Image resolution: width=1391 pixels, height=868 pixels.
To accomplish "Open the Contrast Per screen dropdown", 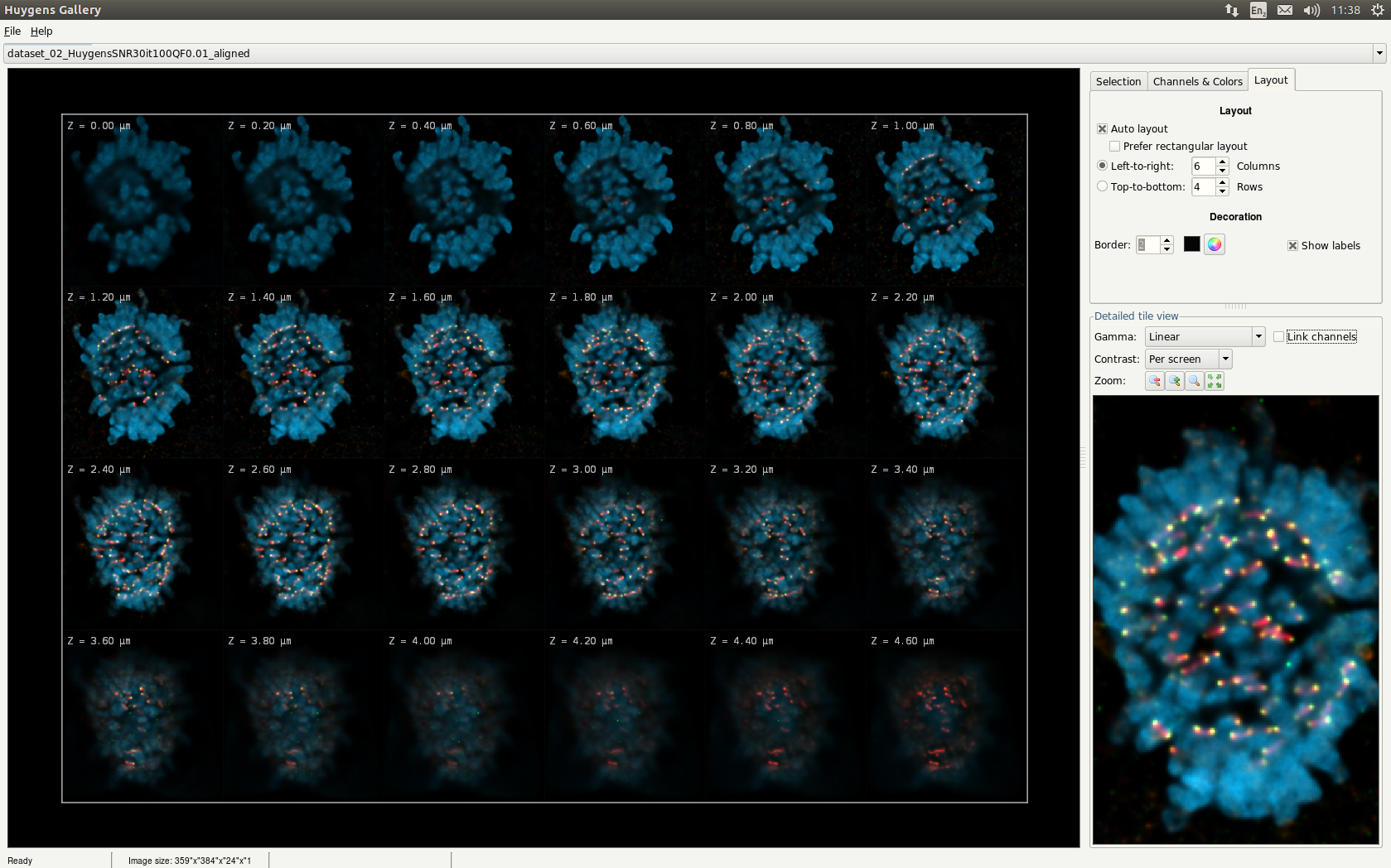I will [x=1224, y=359].
